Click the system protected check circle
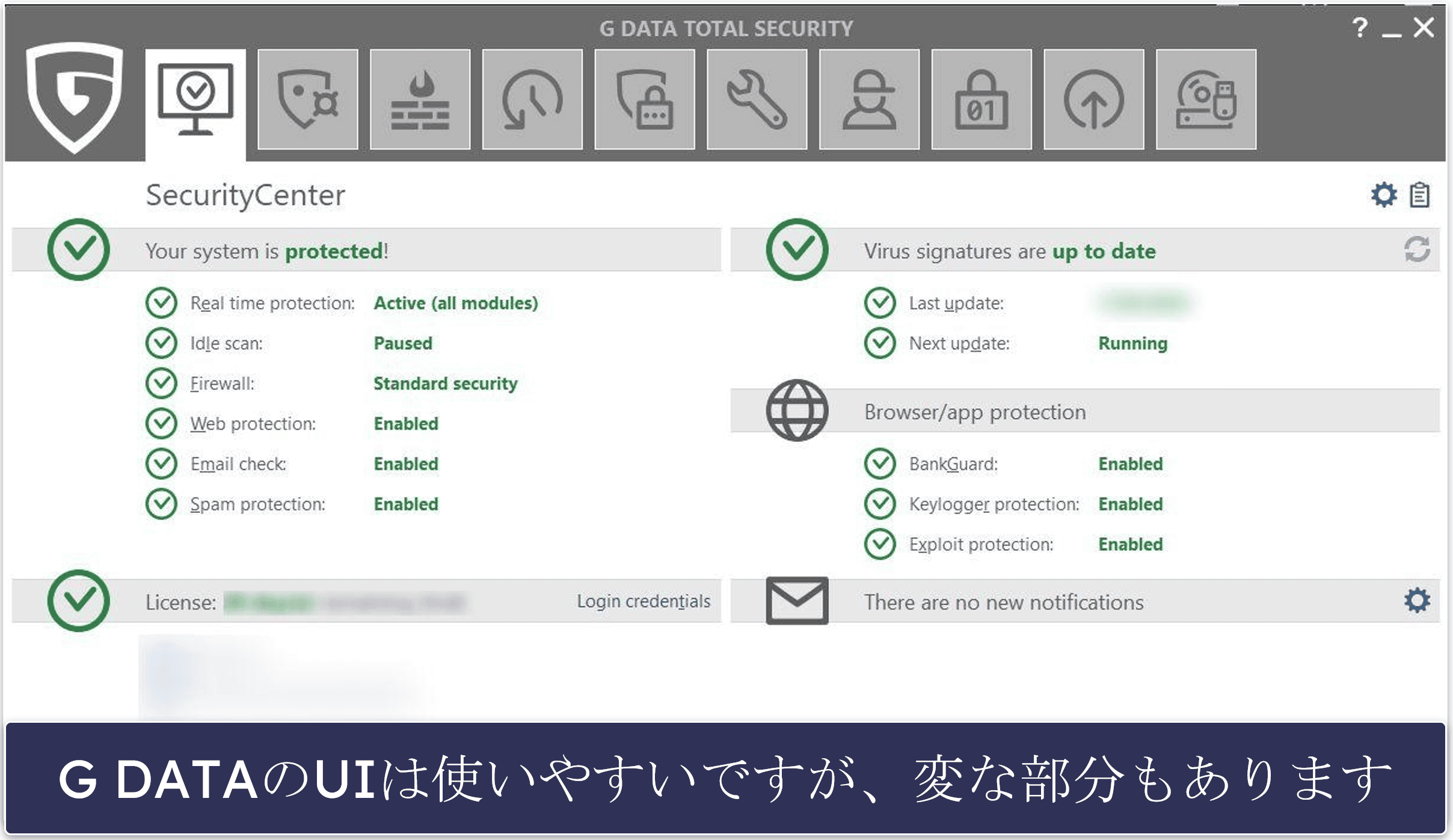 pos(79,250)
